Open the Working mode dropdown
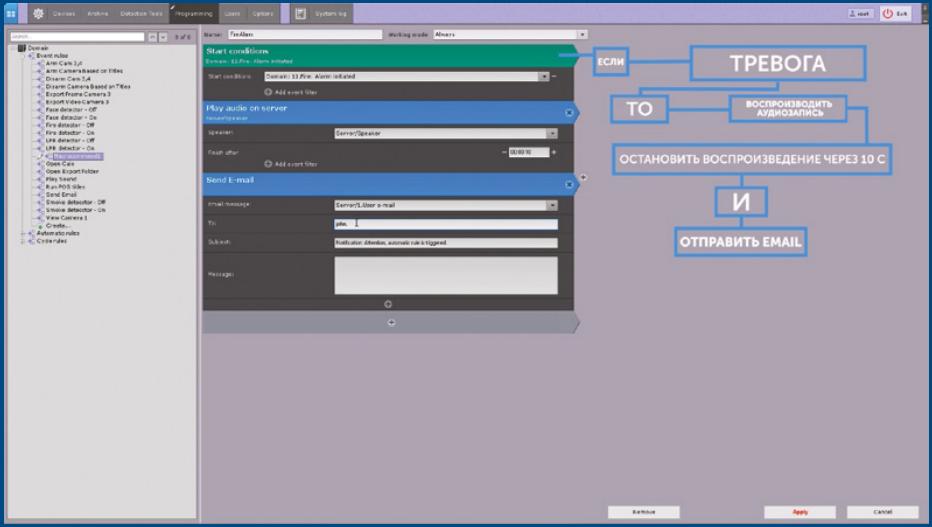Viewport: 932px width, 527px height. pyautogui.click(x=582, y=35)
